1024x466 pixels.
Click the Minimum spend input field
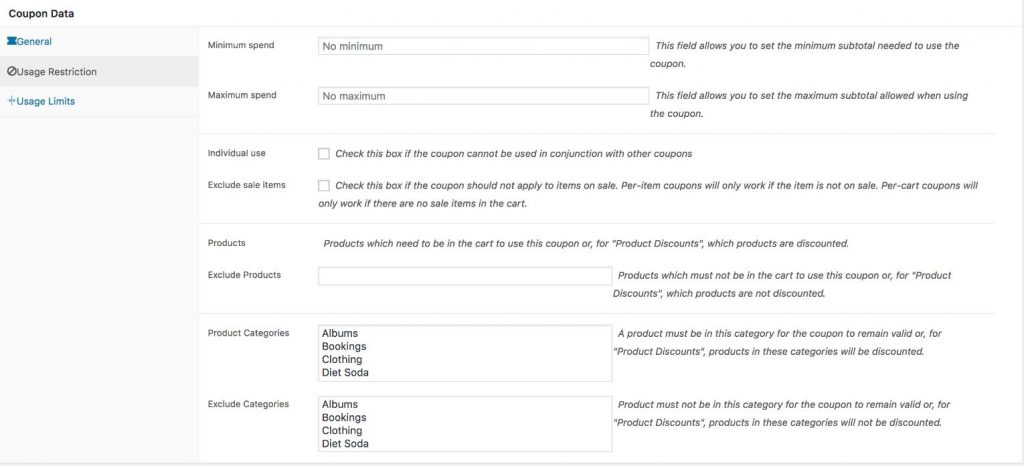tap(483, 46)
